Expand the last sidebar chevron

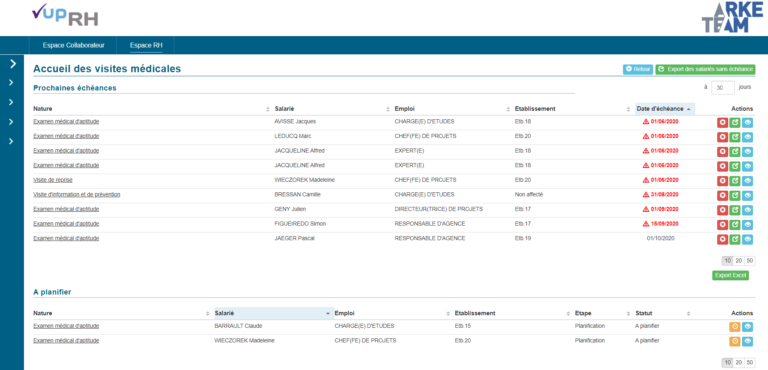tap(11, 142)
